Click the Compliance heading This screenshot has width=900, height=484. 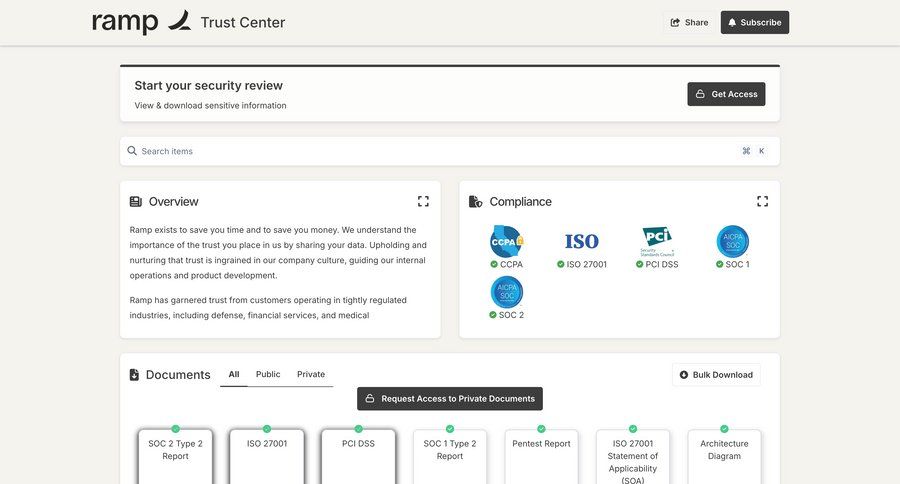[520, 202]
